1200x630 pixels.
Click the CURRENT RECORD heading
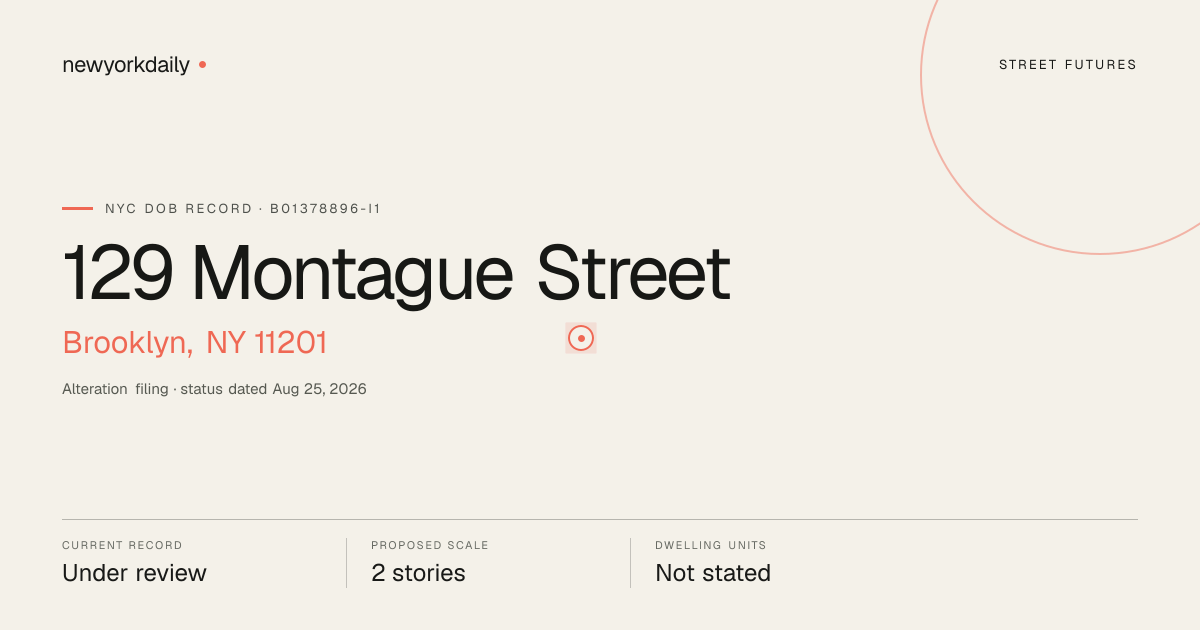[x=122, y=546]
